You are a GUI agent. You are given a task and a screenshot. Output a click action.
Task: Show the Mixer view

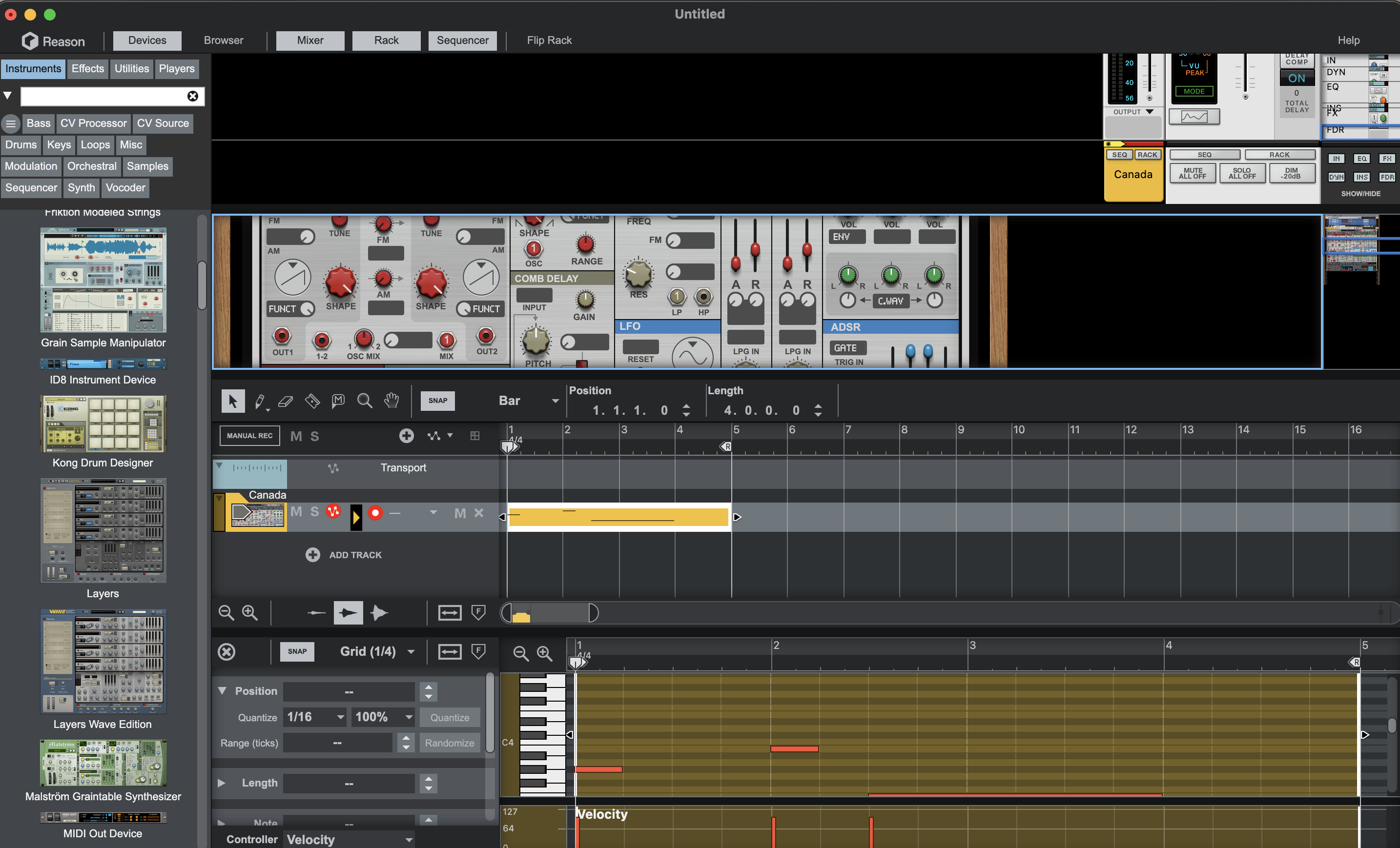(310, 40)
